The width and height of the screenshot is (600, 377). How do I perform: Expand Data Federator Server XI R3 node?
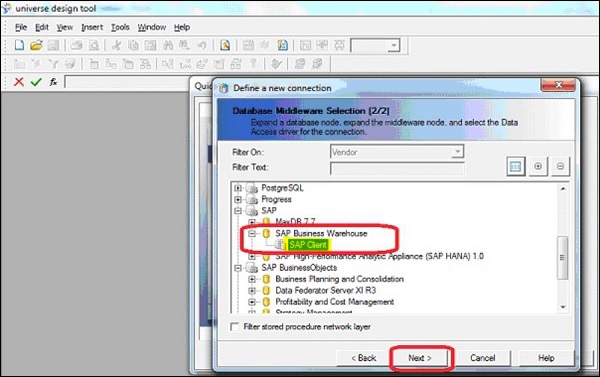pyautogui.click(x=252, y=291)
